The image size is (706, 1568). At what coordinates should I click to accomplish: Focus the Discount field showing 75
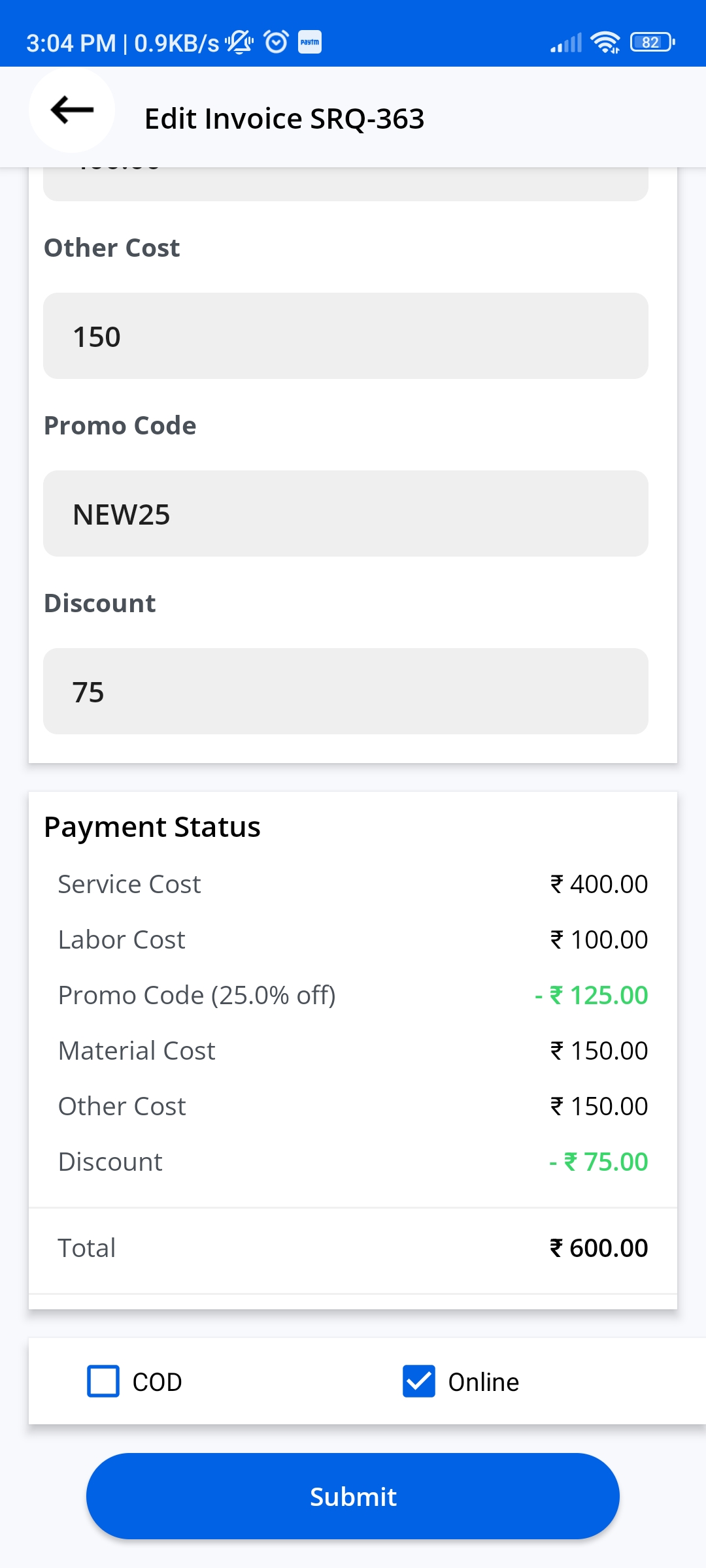[345, 691]
